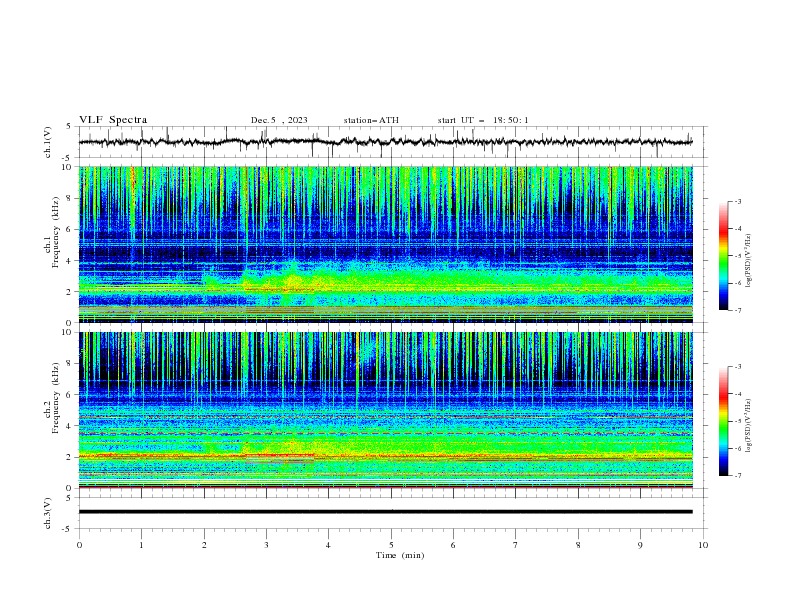Click the ch.1 "Frequency (kHz)" axis title
Image resolution: width=792 pixels, height=612 pixels.
point(56,231)
